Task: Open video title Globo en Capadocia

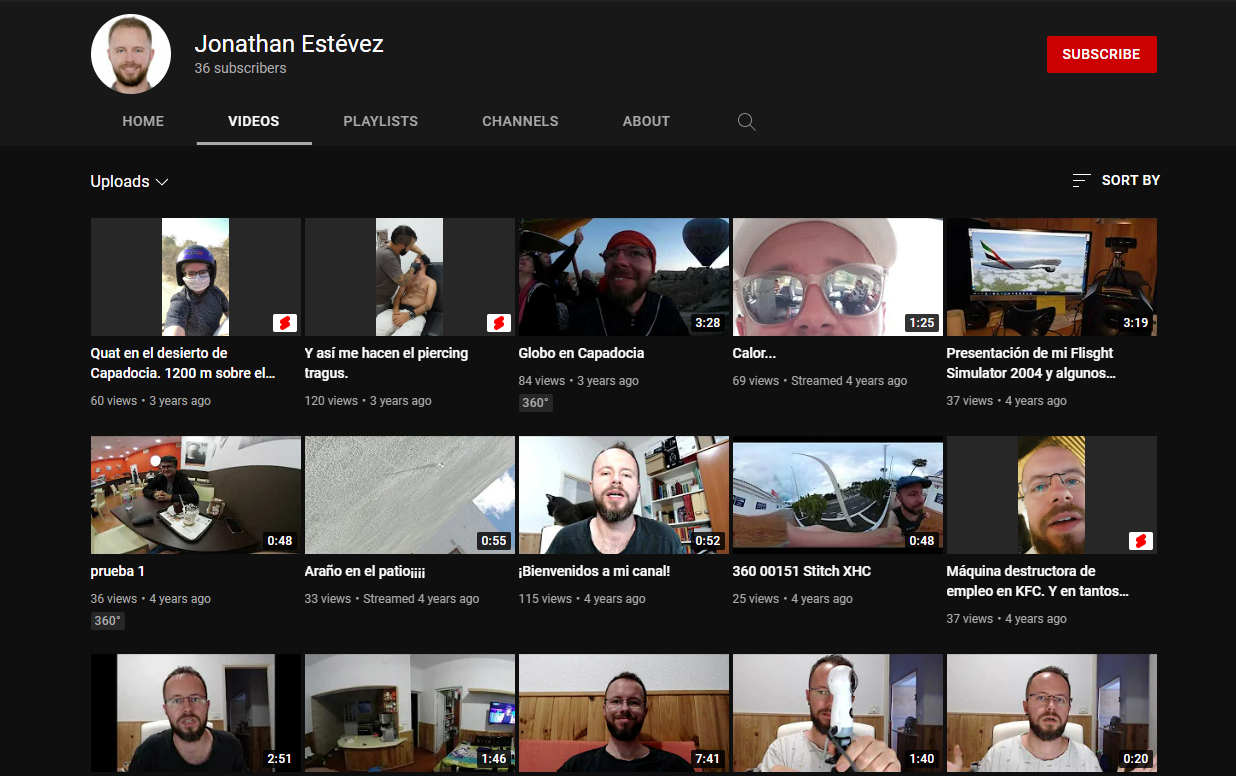Action: [581, 353]
